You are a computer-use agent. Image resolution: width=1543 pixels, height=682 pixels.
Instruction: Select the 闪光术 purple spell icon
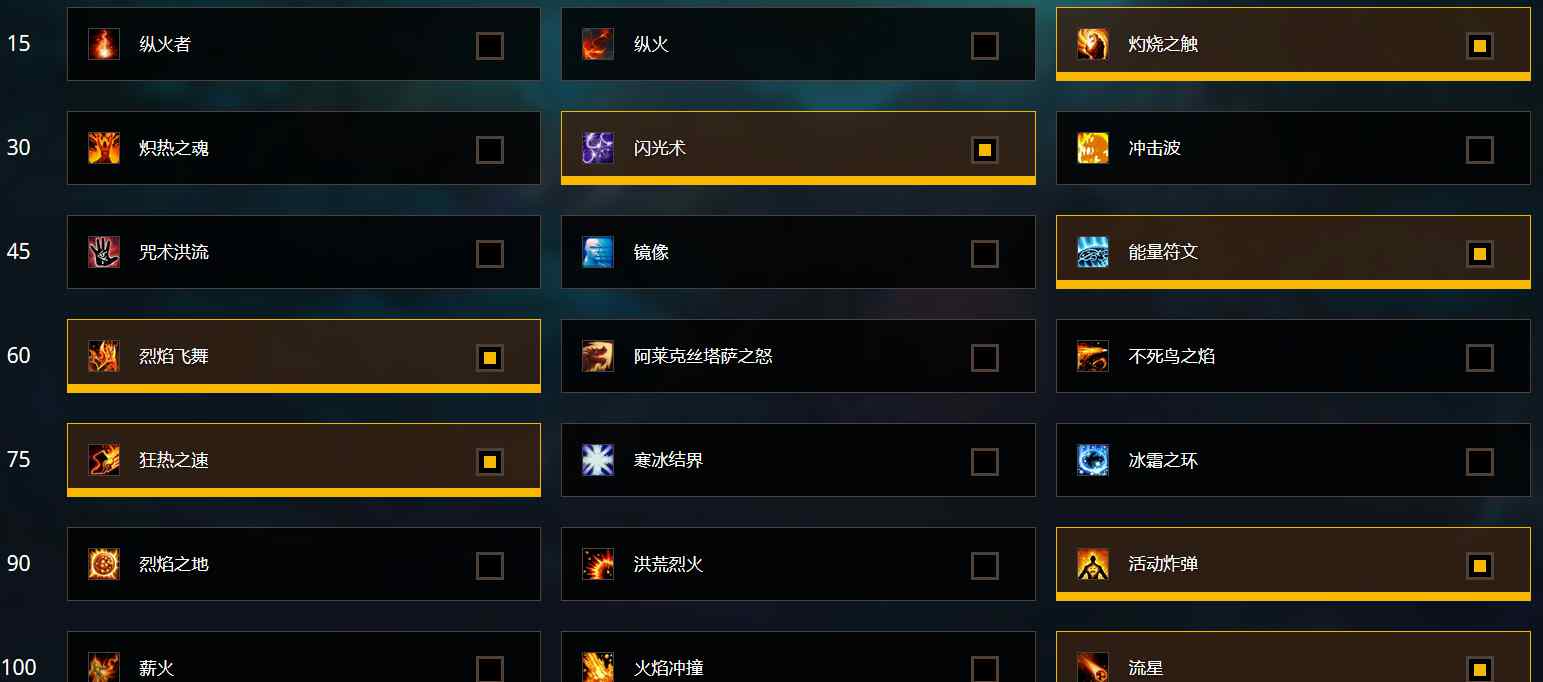point(598,148)
